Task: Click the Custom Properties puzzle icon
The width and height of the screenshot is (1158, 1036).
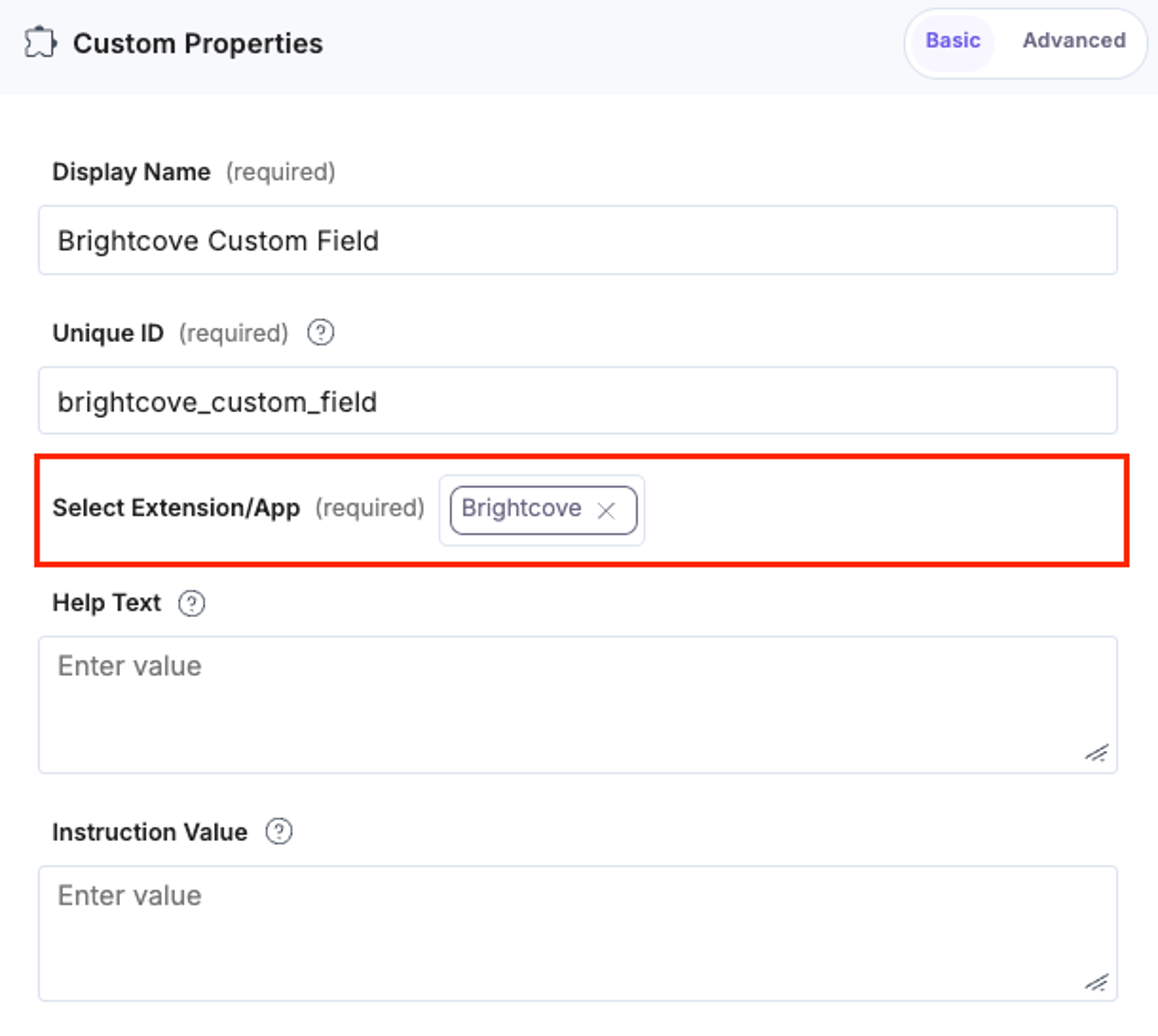Action: 40,43
